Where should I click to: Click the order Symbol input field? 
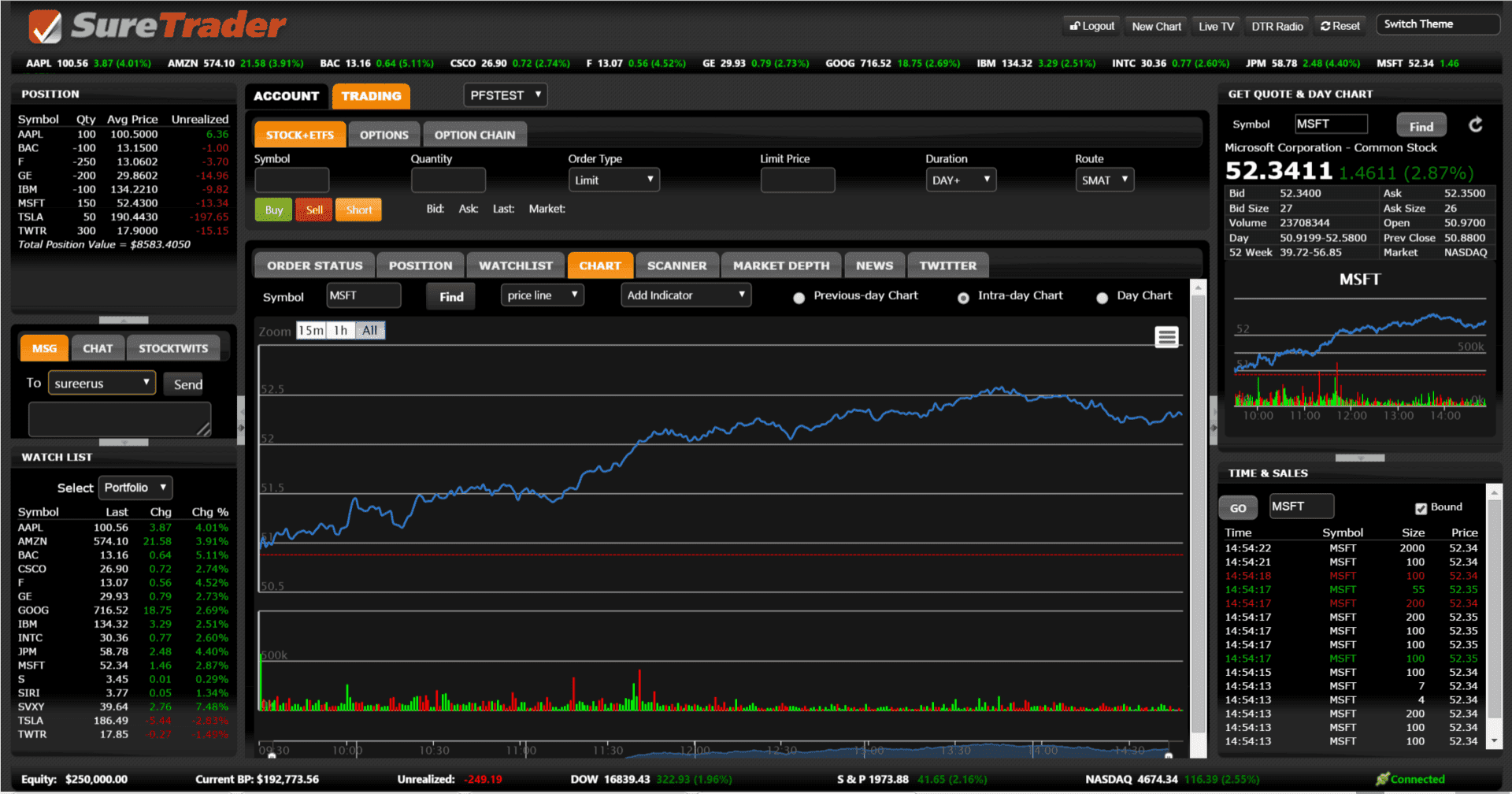[291, 180]
